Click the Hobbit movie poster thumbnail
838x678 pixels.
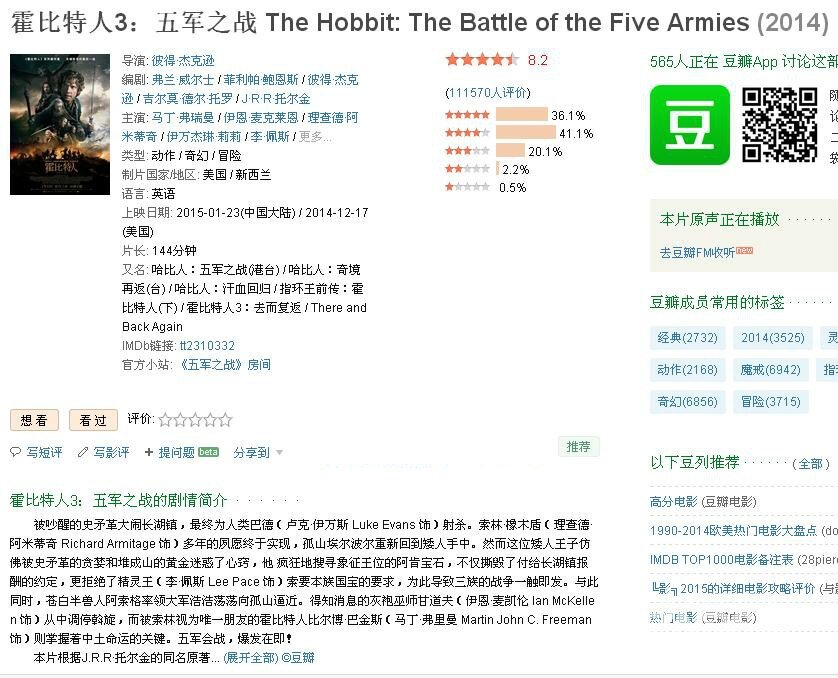click(60, 124)
